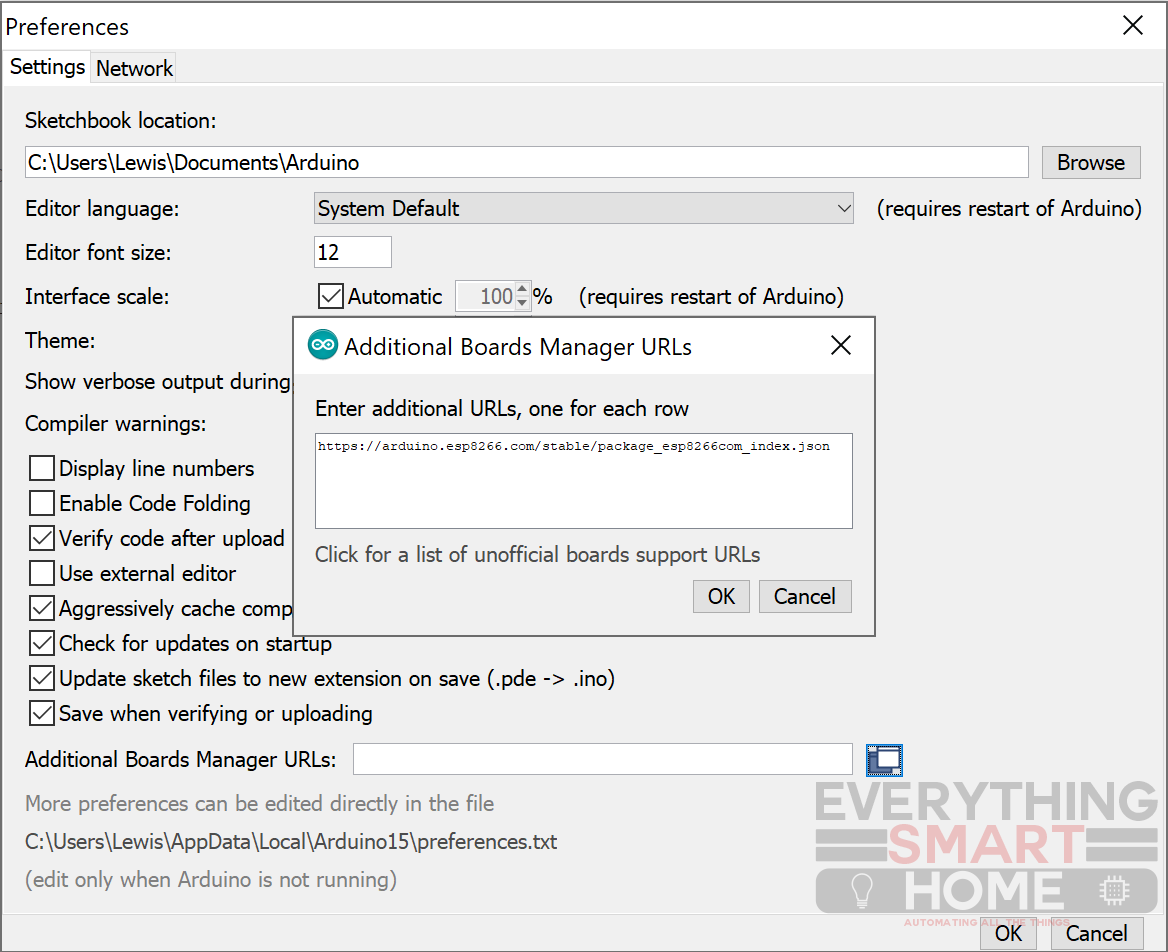Image resolution: width=1168 pixels, height=952 pixels.
Task: Click 'Enter additional URLs, one for each row'
Action: point(502,409)
